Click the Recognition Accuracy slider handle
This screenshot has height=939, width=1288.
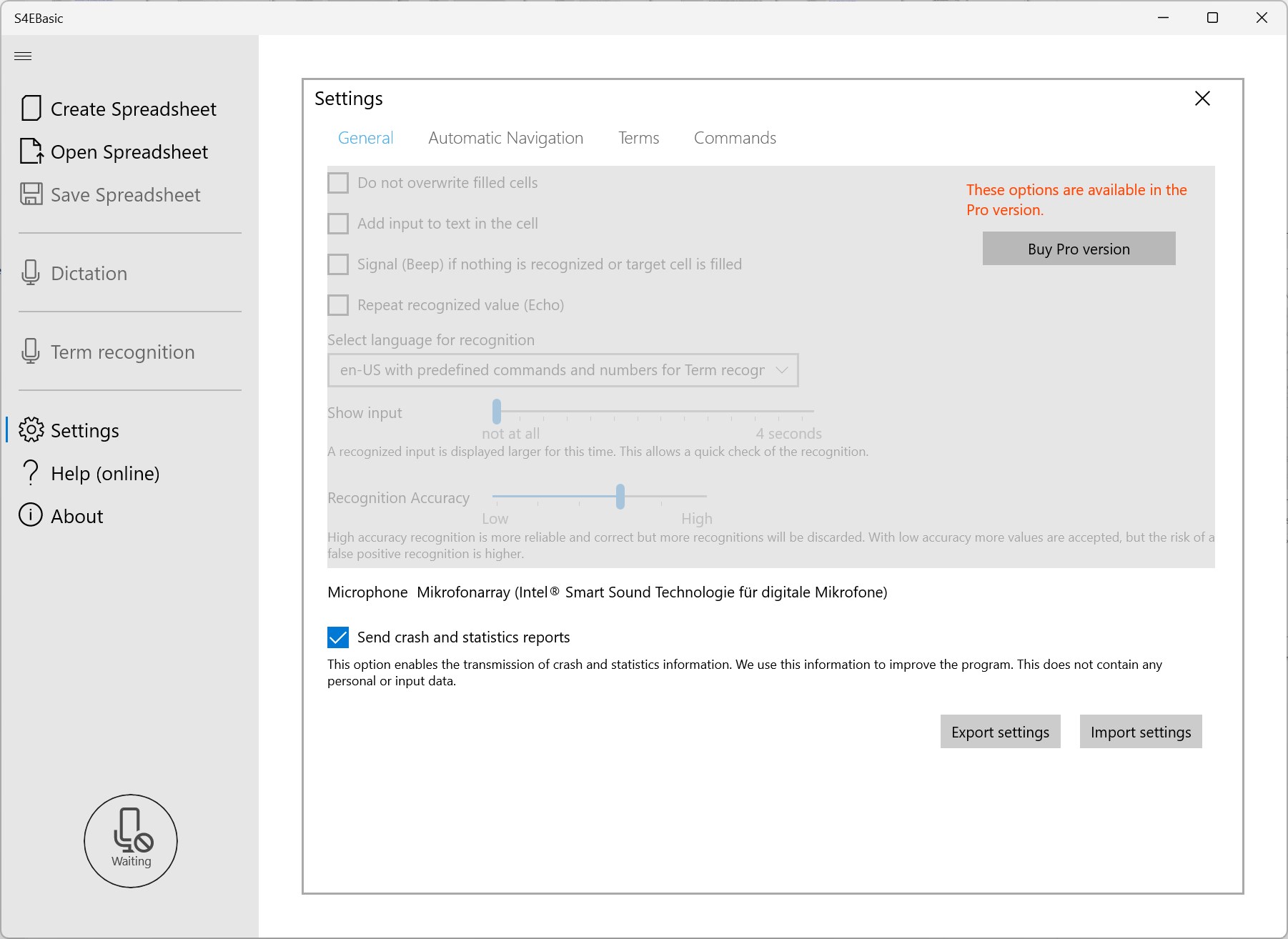tap(620, 496)
